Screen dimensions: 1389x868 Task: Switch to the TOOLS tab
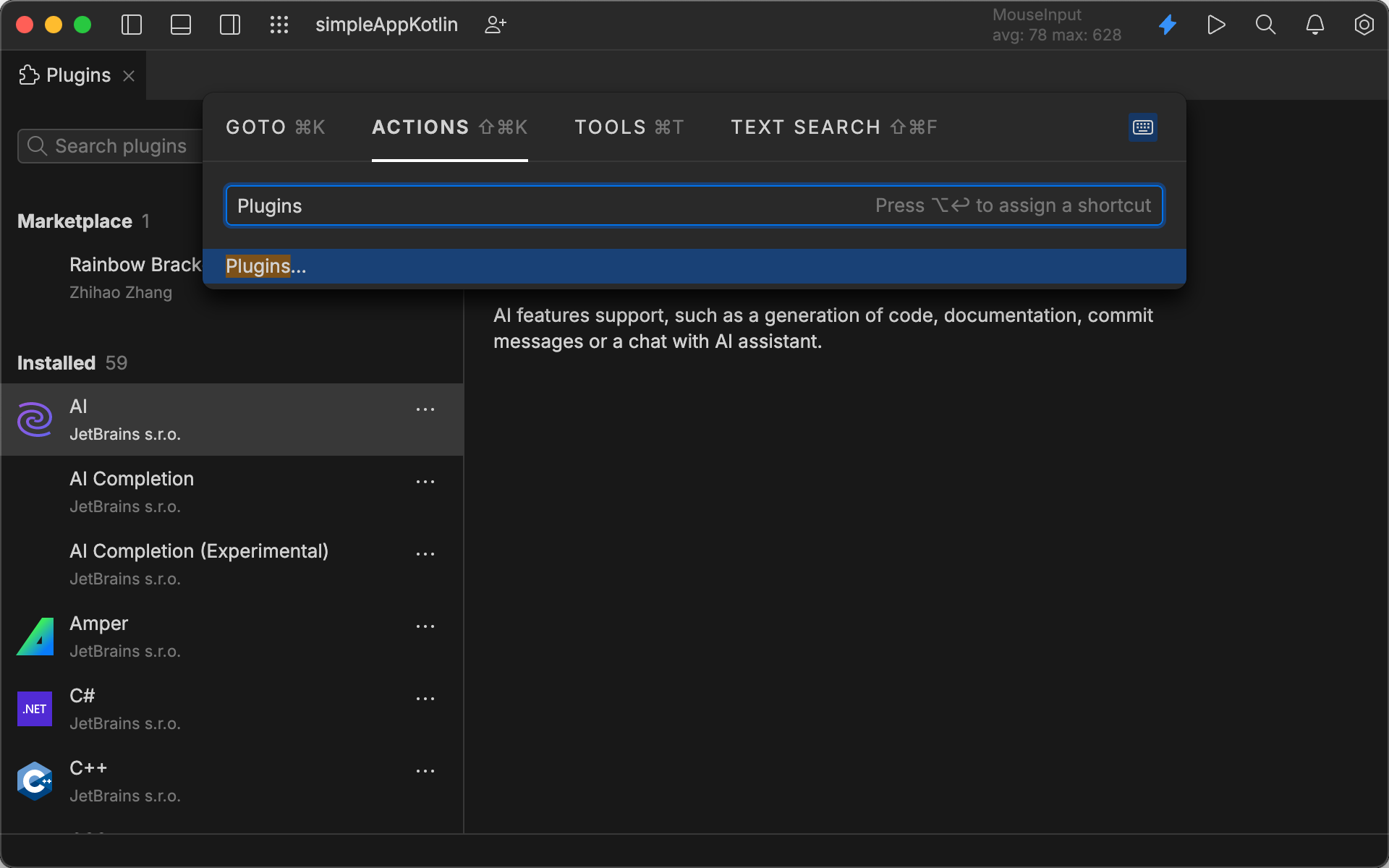[x=628, y=127]
